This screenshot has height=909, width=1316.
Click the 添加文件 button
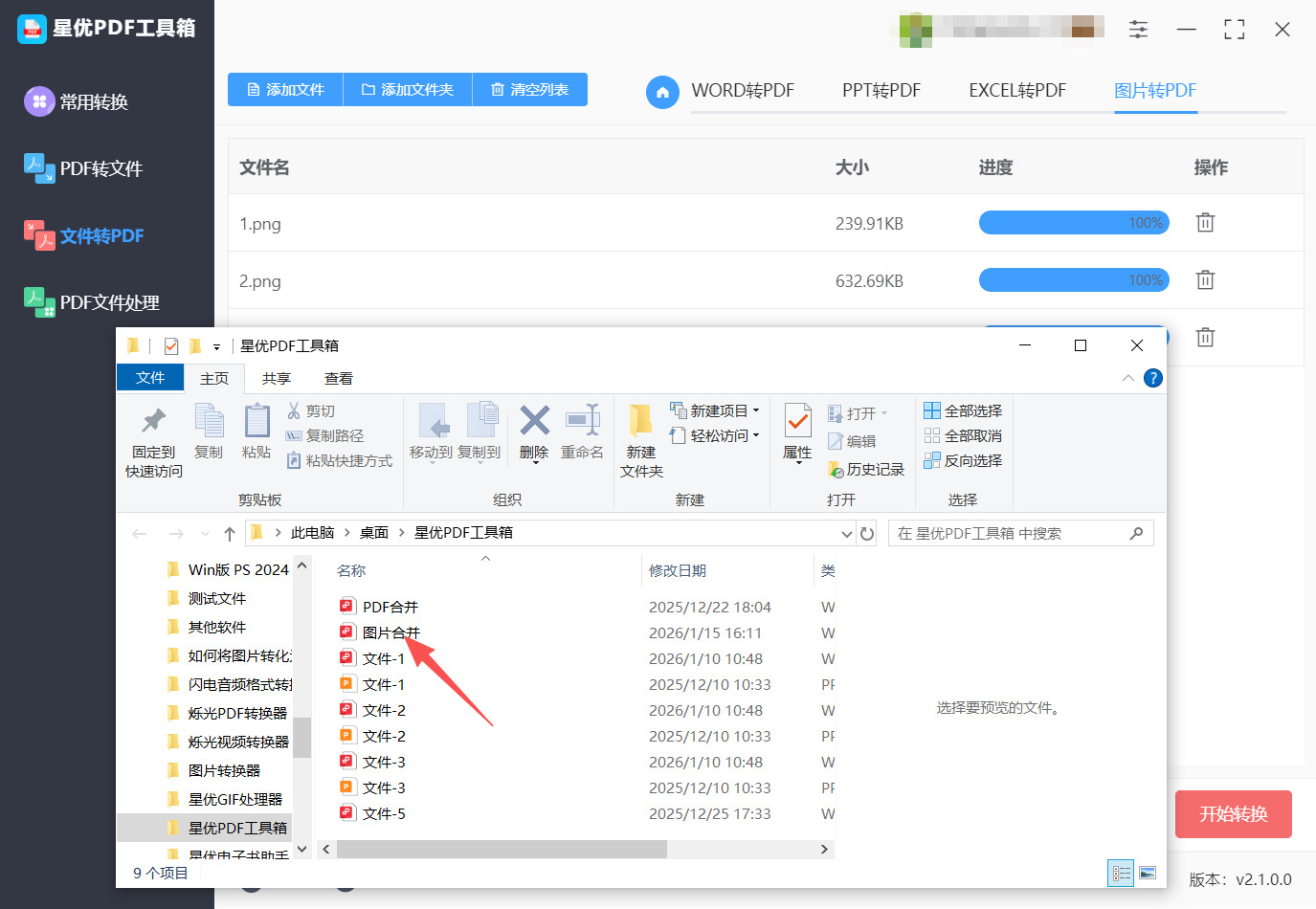(x=285, y=90)
